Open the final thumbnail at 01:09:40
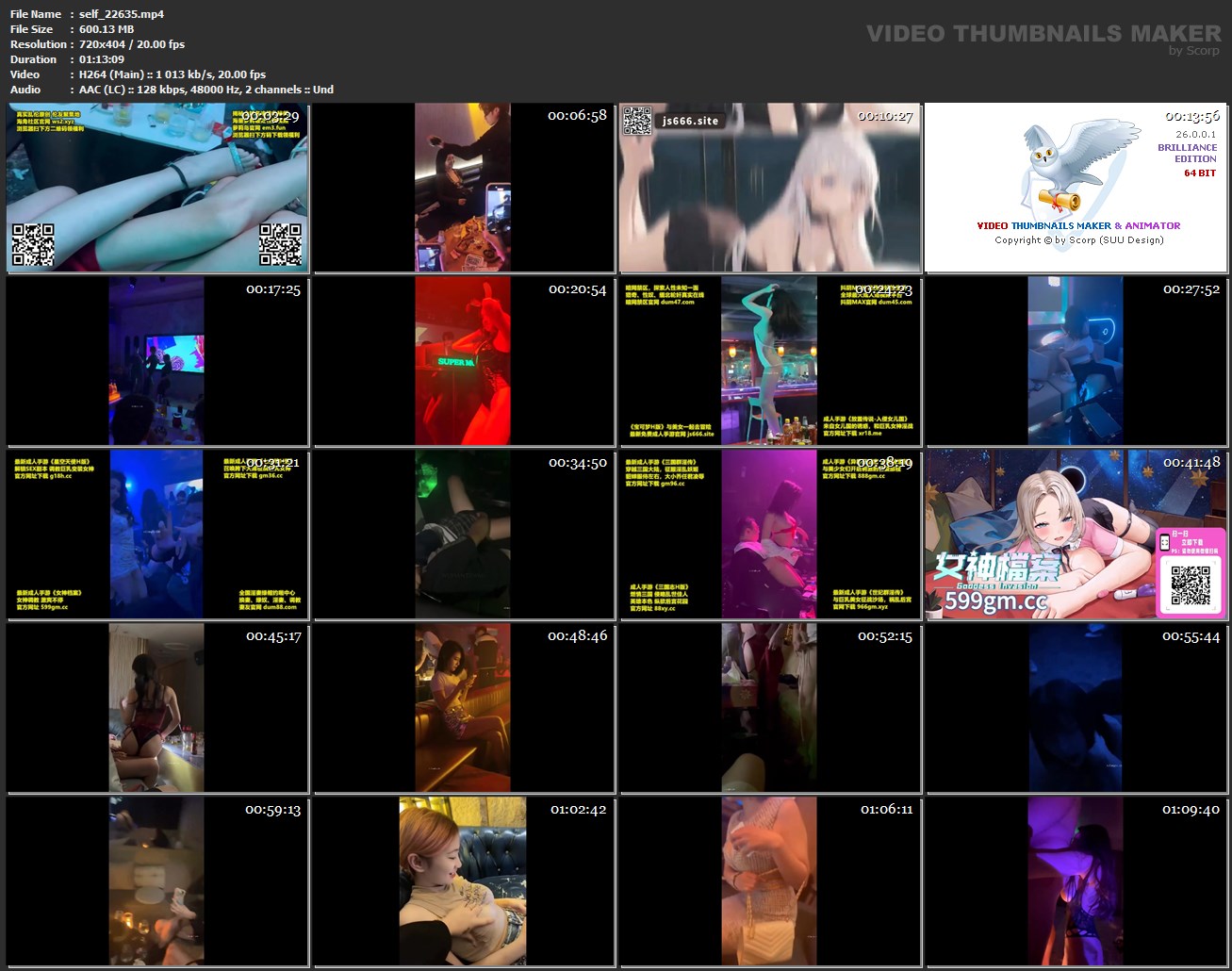 (x=1076, y=881)
